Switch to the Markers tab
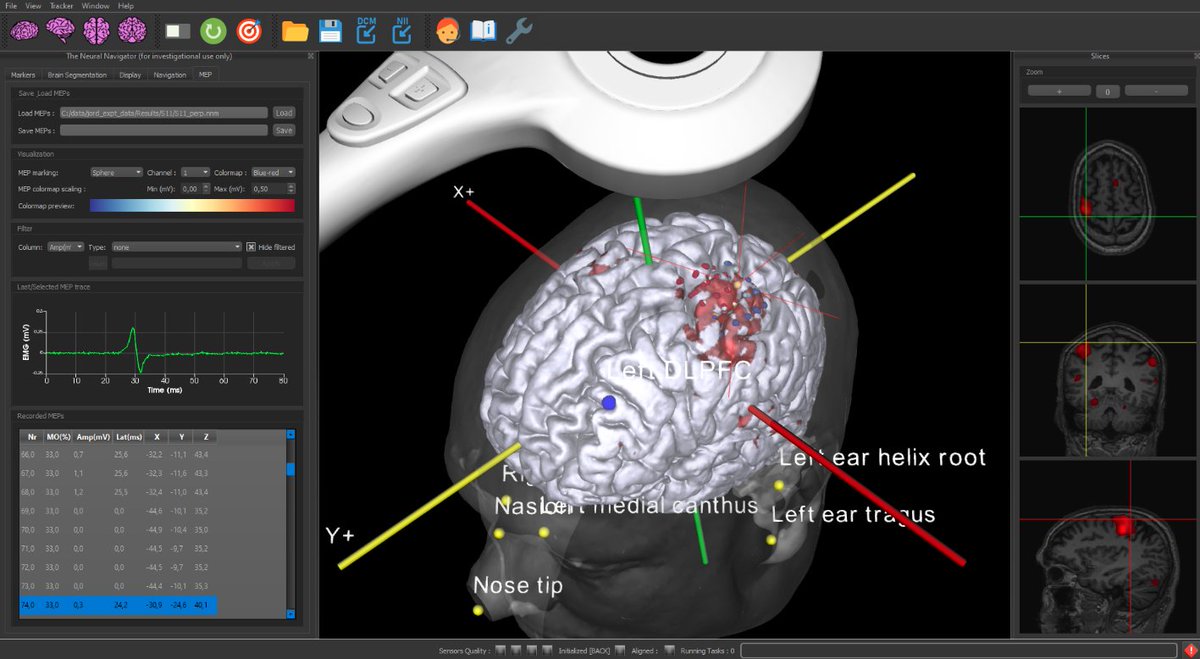 coord(23,75)
